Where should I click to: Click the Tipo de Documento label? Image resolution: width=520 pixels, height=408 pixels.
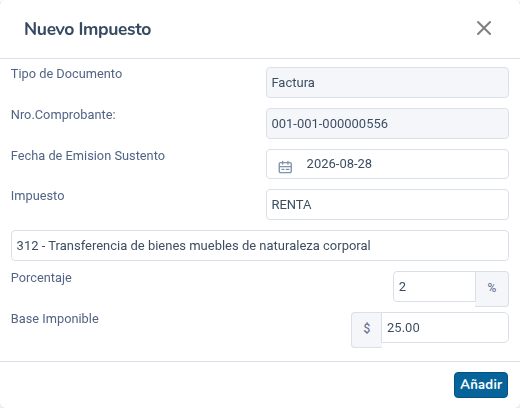coord(67,74)
